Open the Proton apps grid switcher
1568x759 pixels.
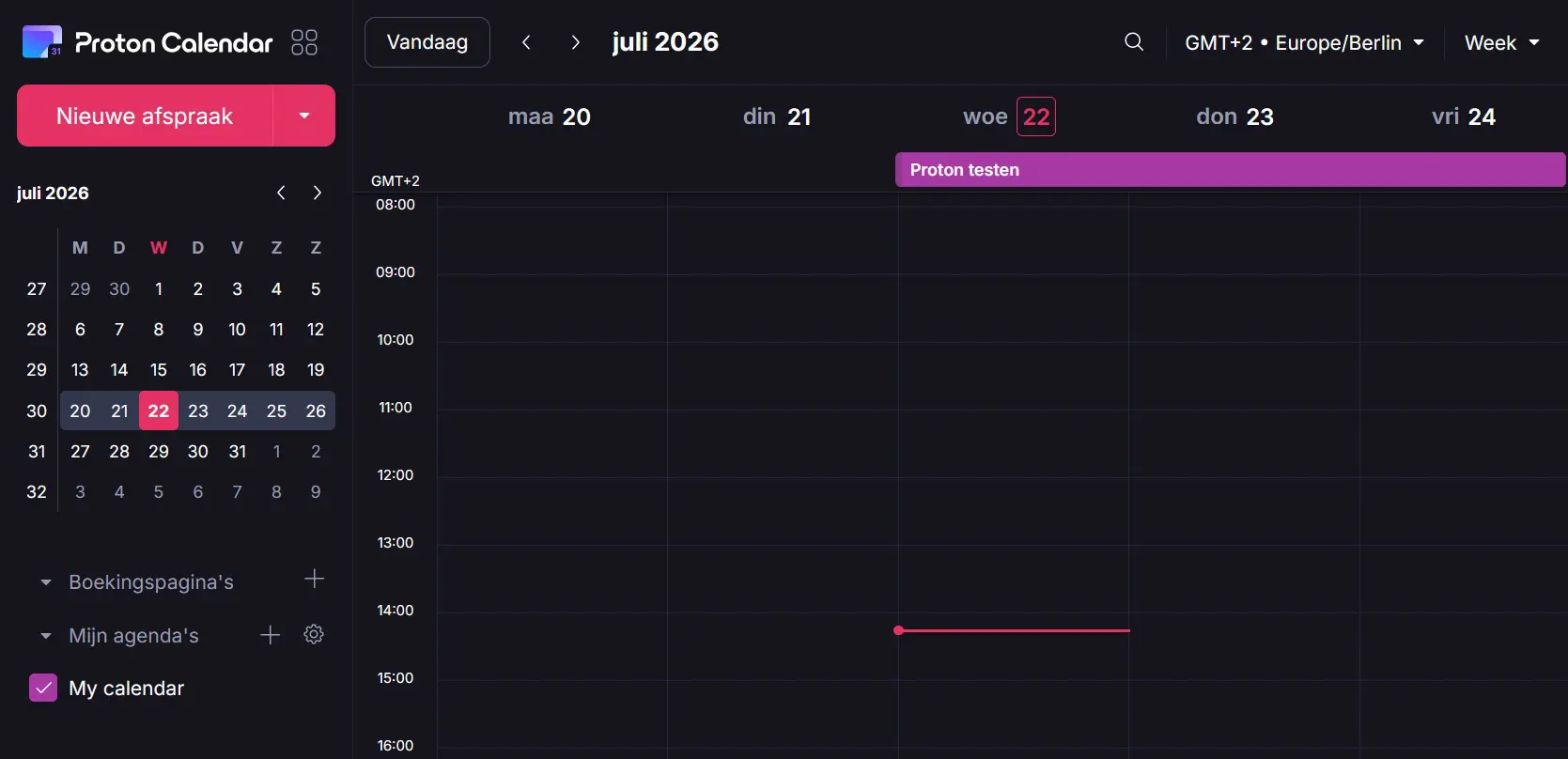click(304, 42)
